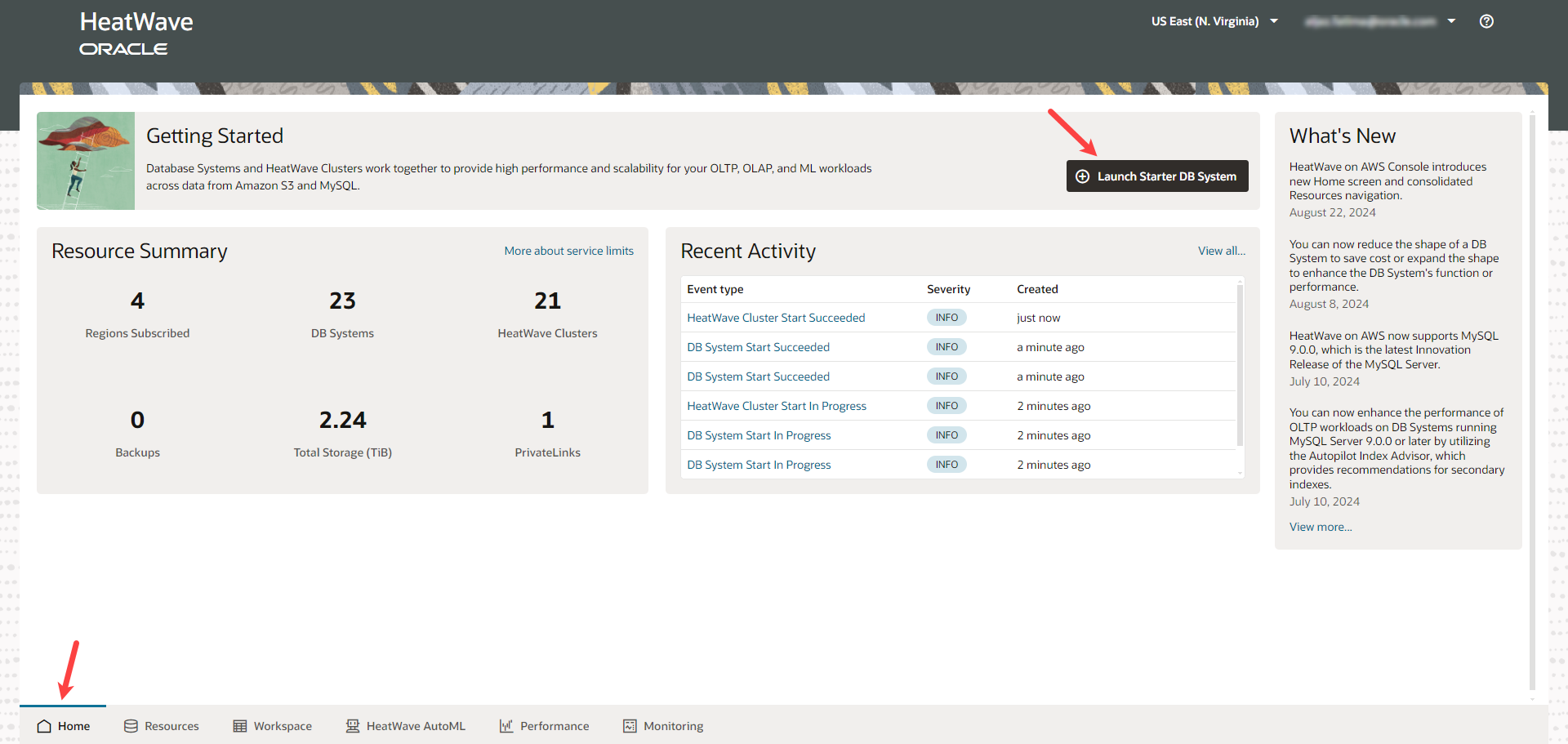Open the Workspace tab
Viewport: 1568px width, 744px height.
pos(272,725)
